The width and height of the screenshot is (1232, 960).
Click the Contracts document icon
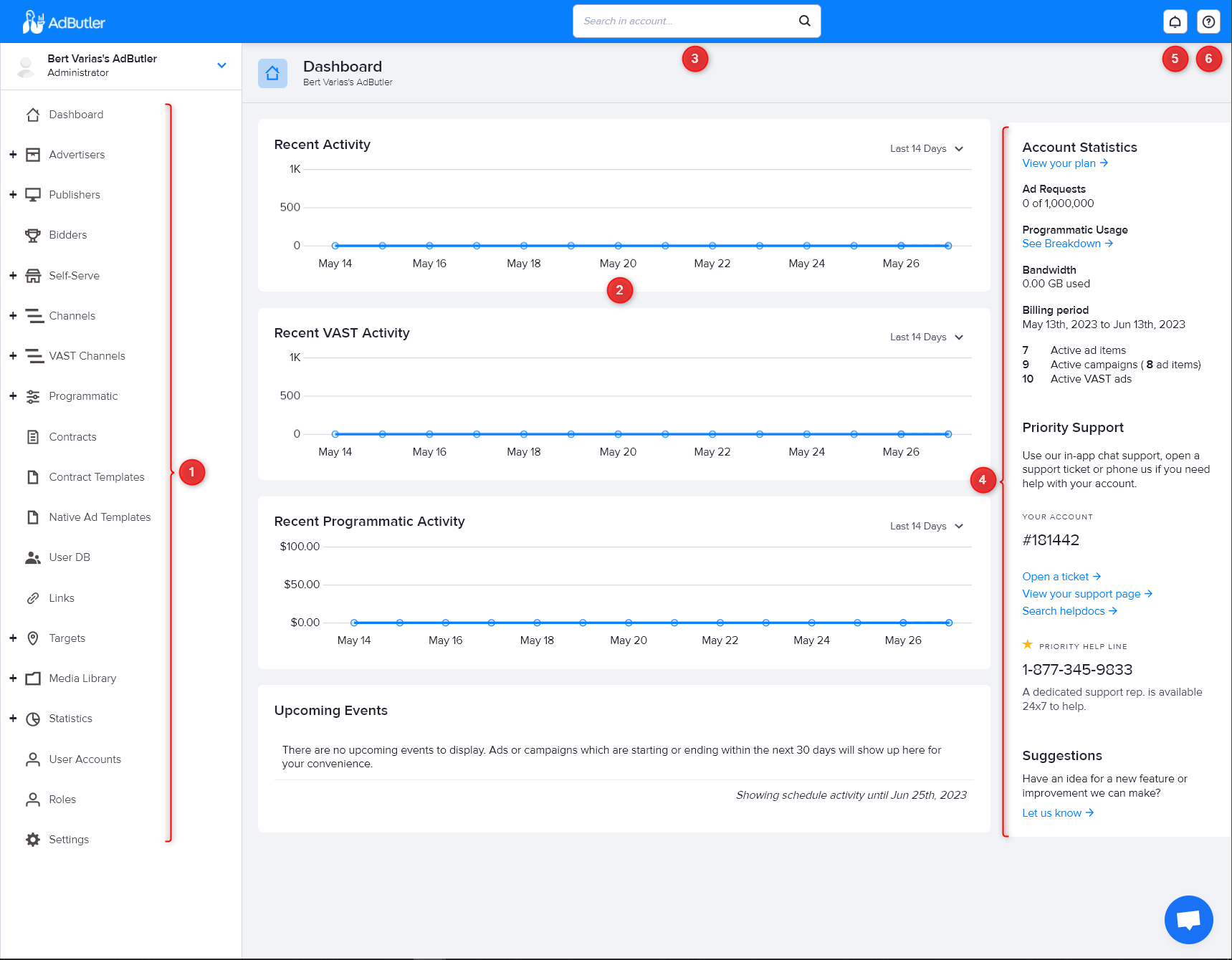click(x=33, y=436)
